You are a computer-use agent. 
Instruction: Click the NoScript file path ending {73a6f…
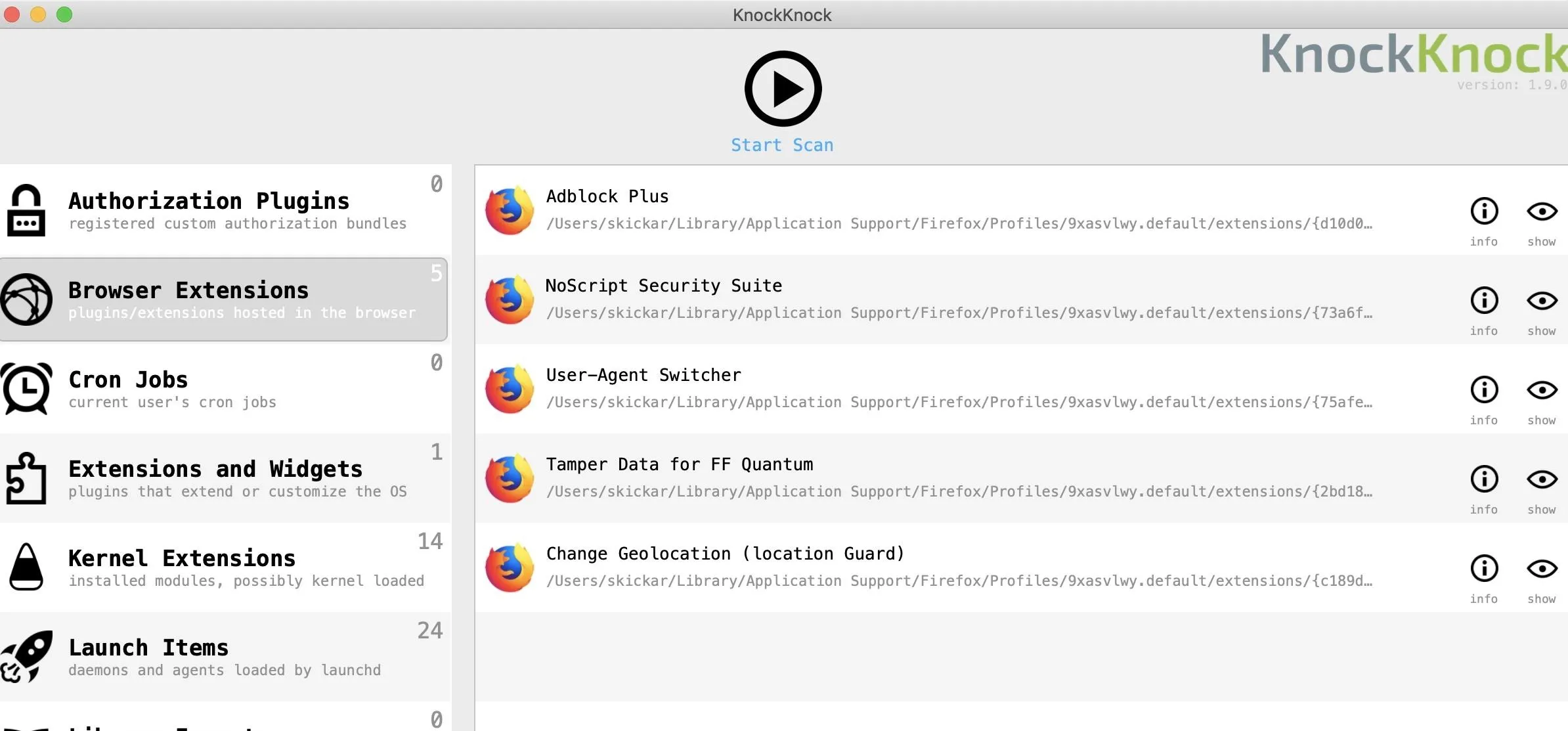pyautogui.click(x=959, y=313)
